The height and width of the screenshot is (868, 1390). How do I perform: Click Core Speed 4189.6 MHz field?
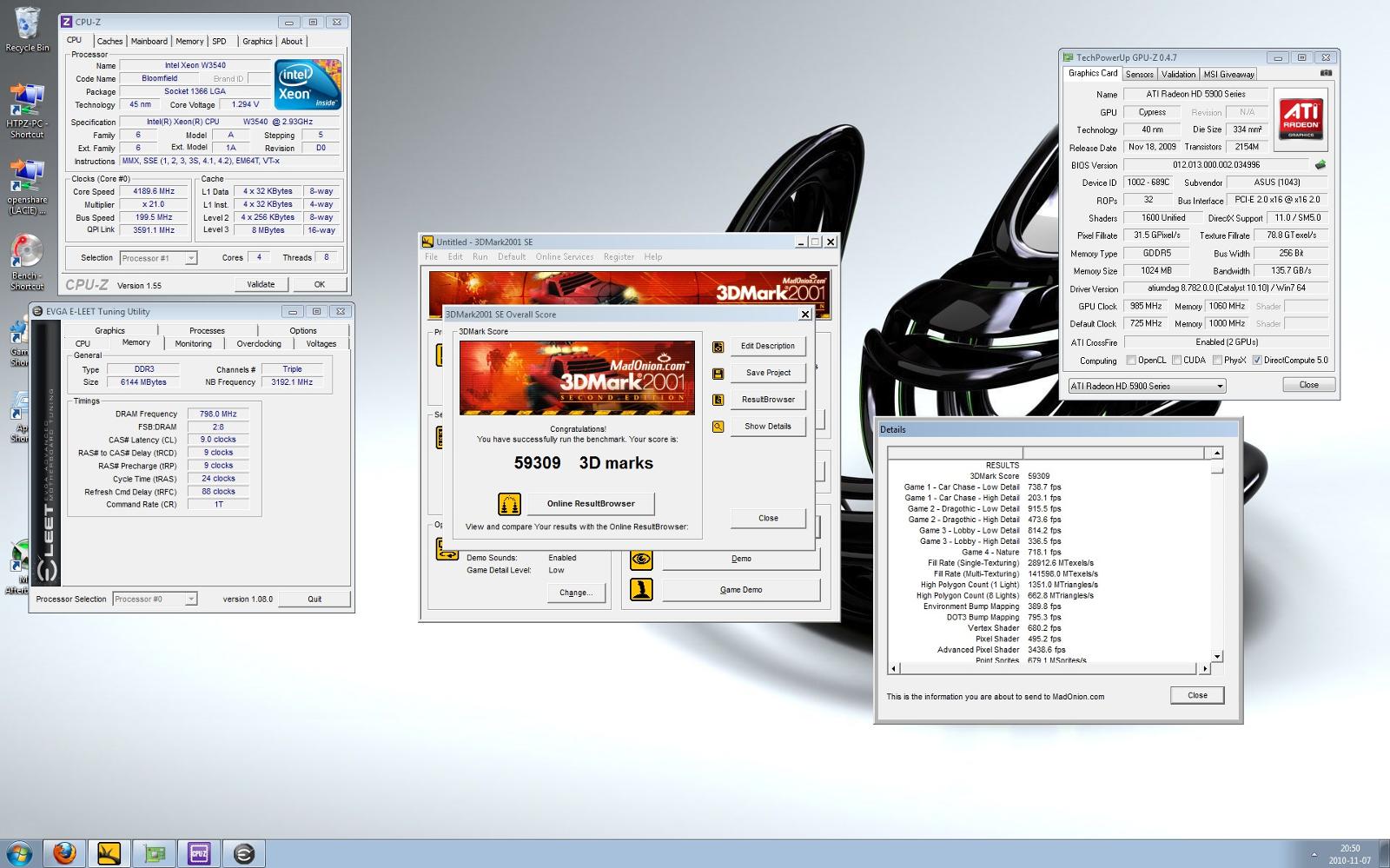154,192
